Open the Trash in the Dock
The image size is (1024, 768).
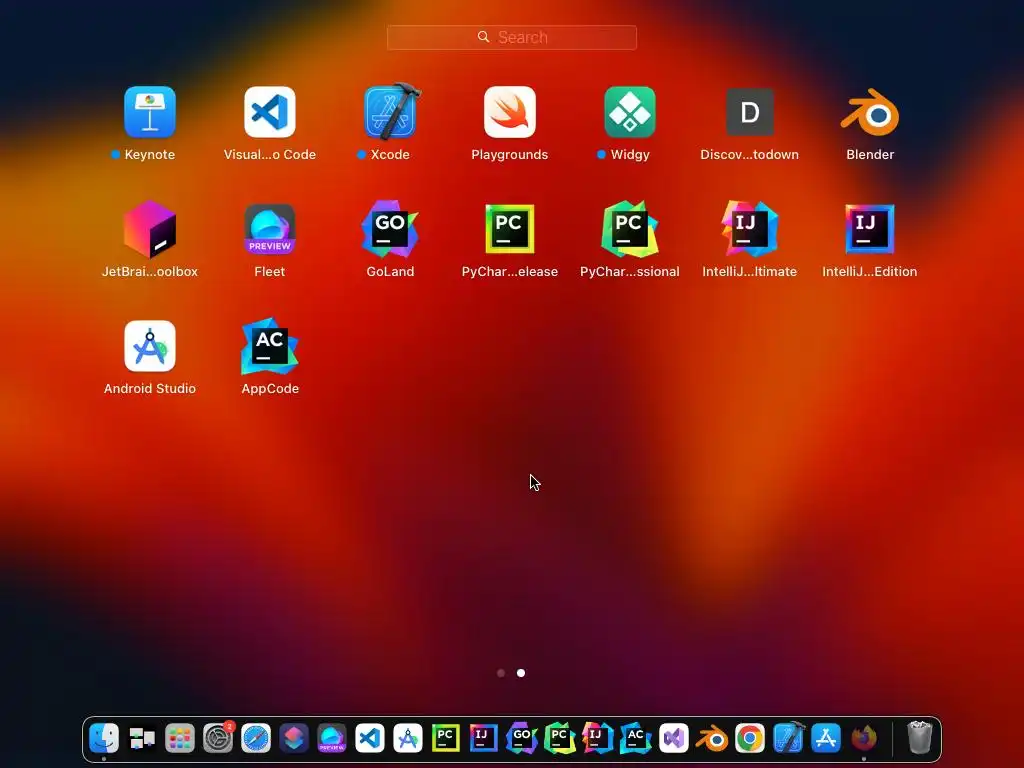click(920, 739)
